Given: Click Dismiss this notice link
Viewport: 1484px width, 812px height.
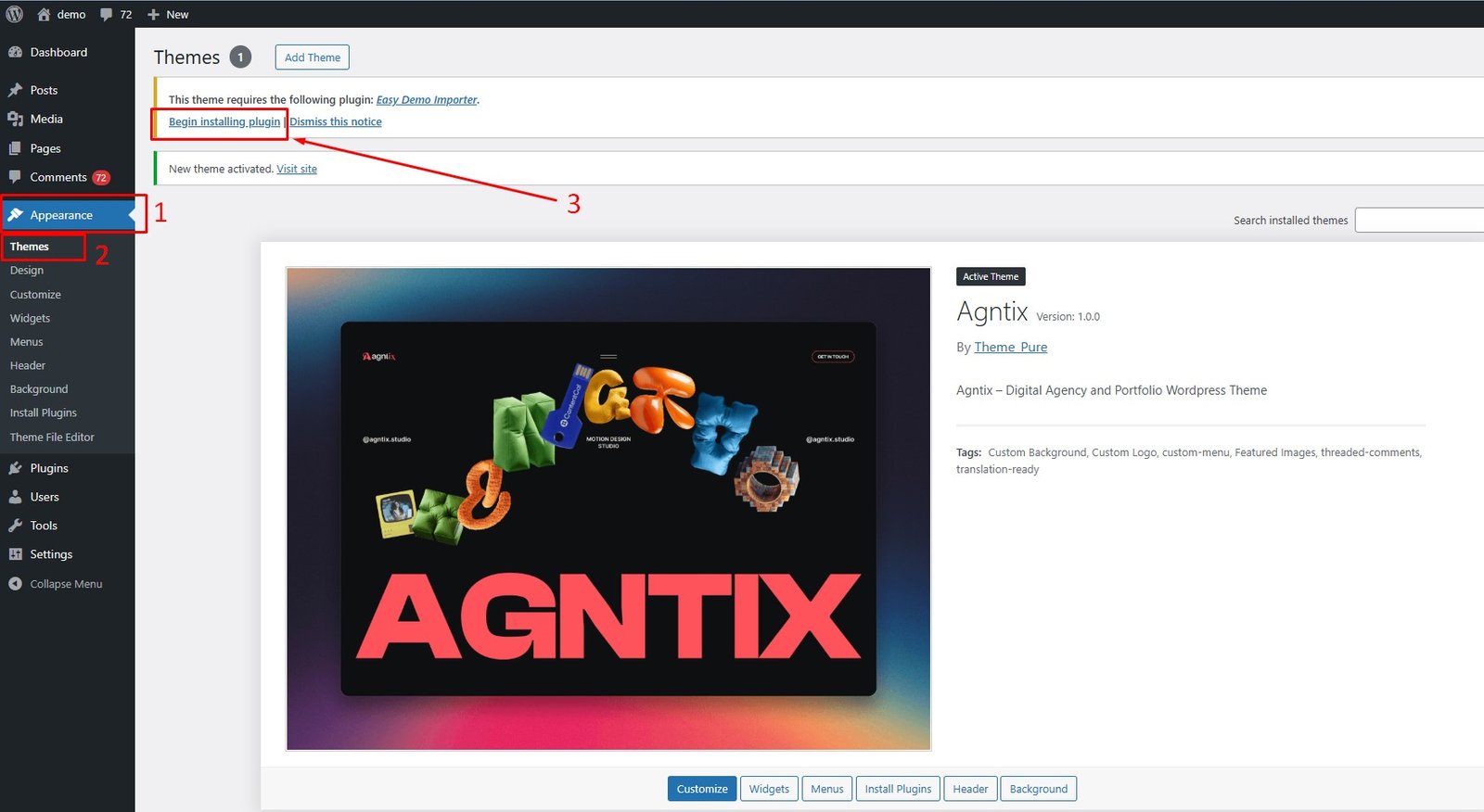Looking at the screenshot, I should [336, 122].
